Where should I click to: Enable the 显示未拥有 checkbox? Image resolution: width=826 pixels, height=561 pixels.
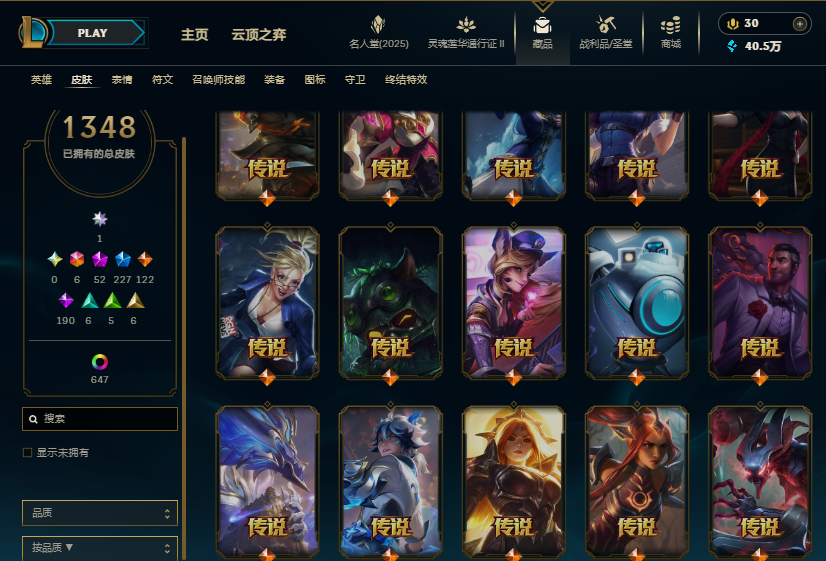(27, 452)
